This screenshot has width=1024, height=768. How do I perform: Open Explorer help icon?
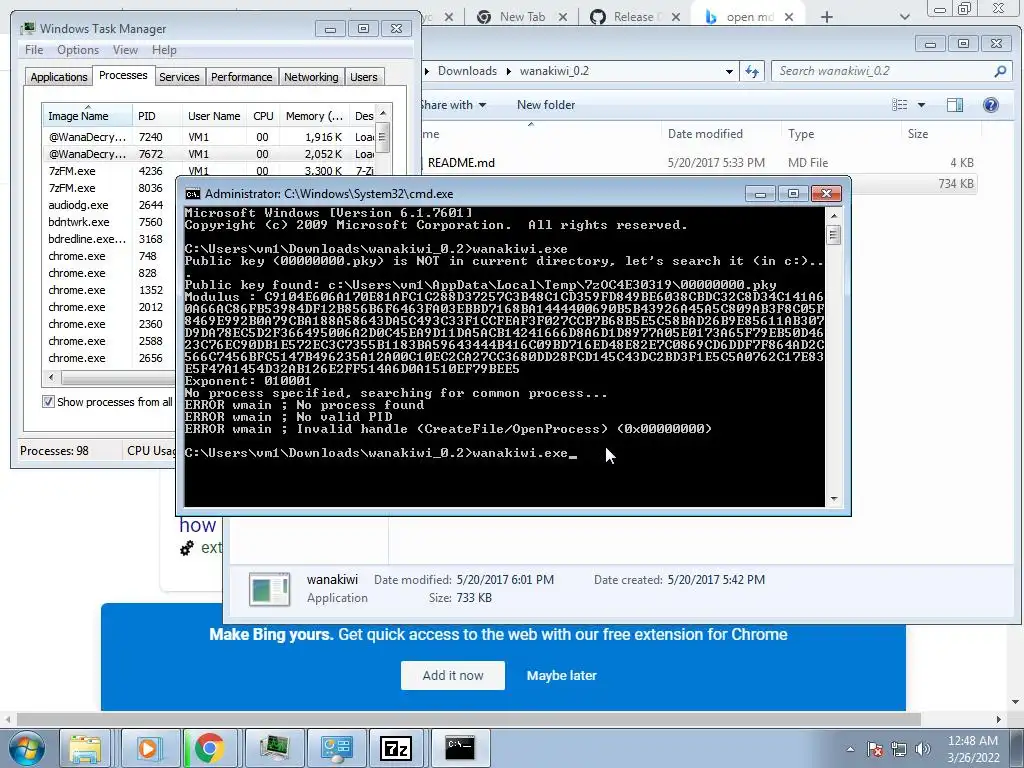(991, 105)
